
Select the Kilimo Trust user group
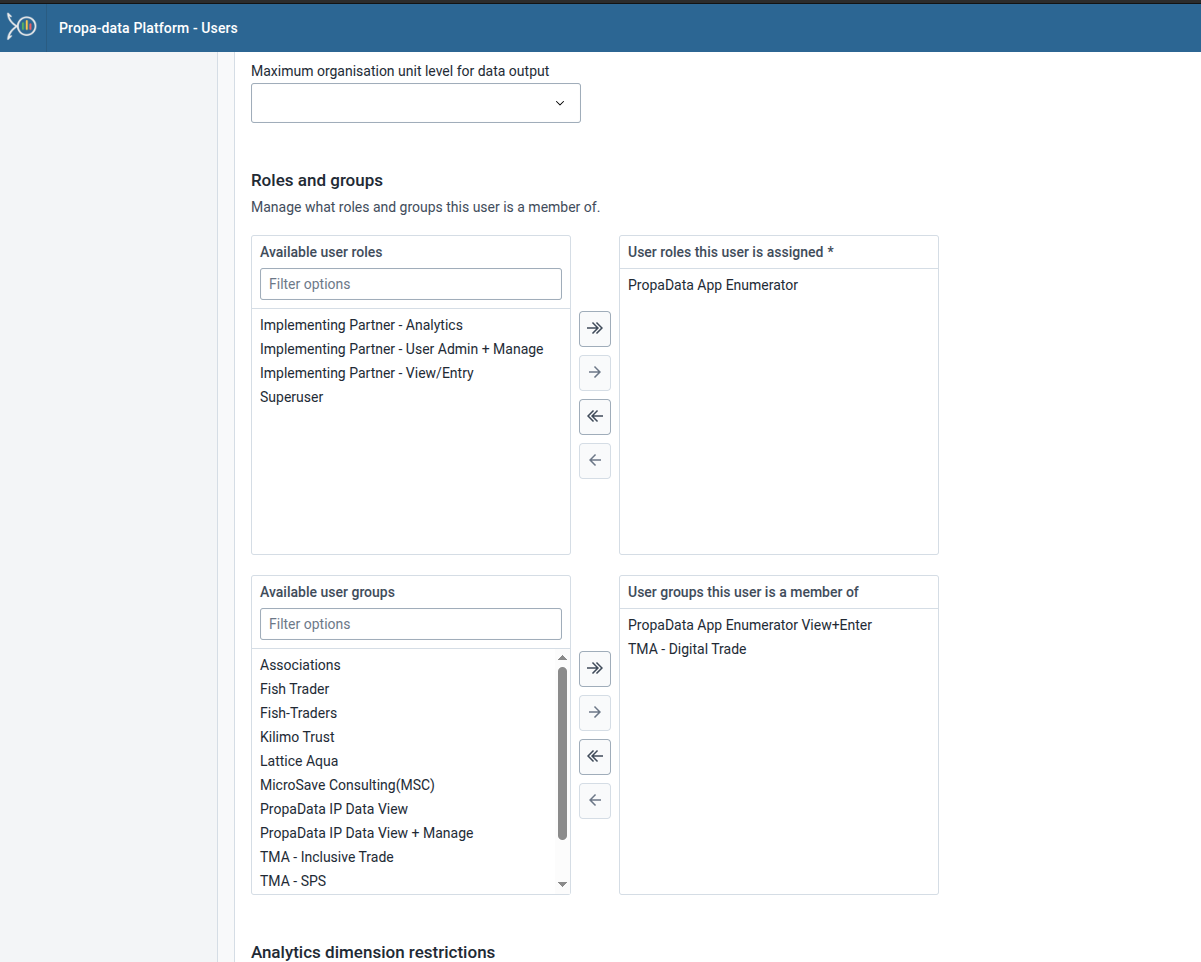[297, 737]
